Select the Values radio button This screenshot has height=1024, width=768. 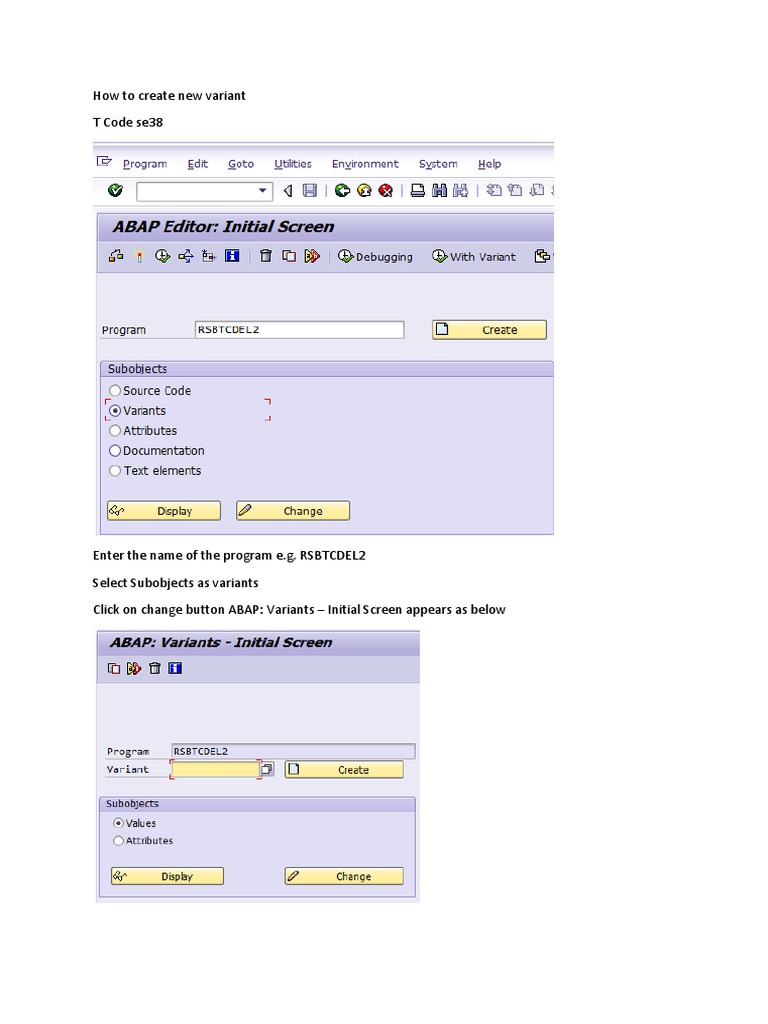[118, 823]
